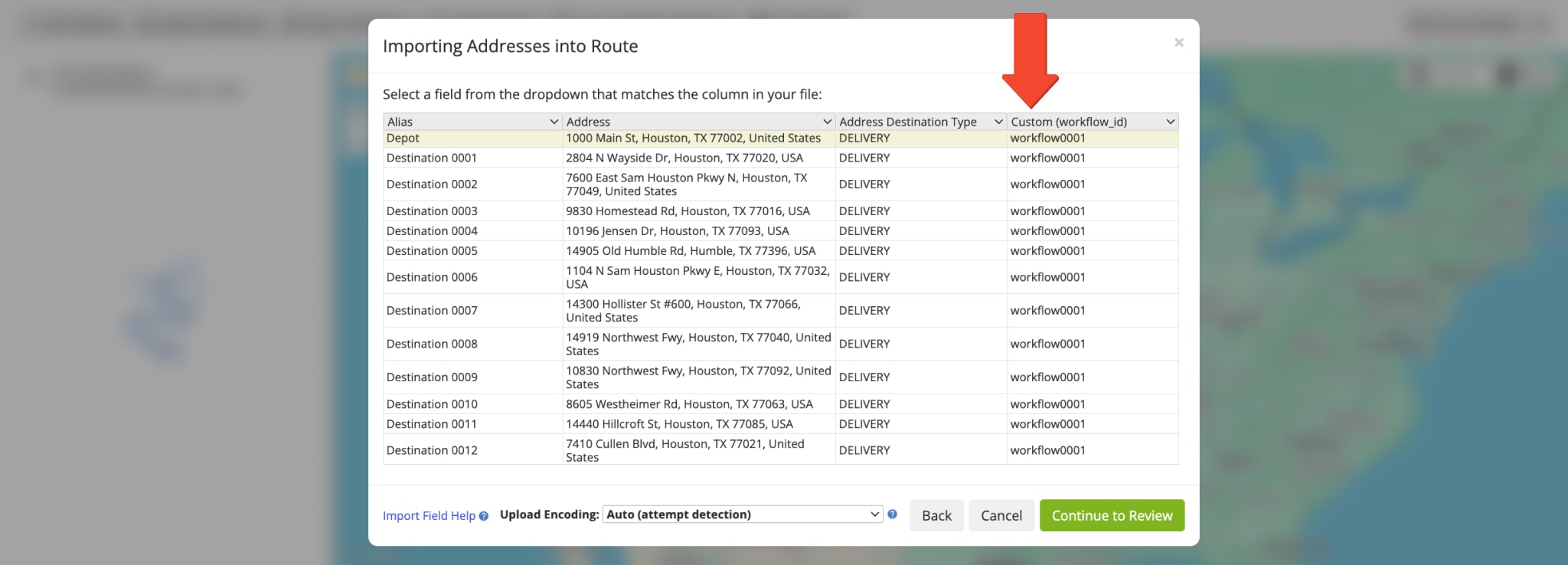This screenshot has height=565, width=1568.
Task: Click the Cancel button
Action: pyautogui.click(x=1001, y=515)
